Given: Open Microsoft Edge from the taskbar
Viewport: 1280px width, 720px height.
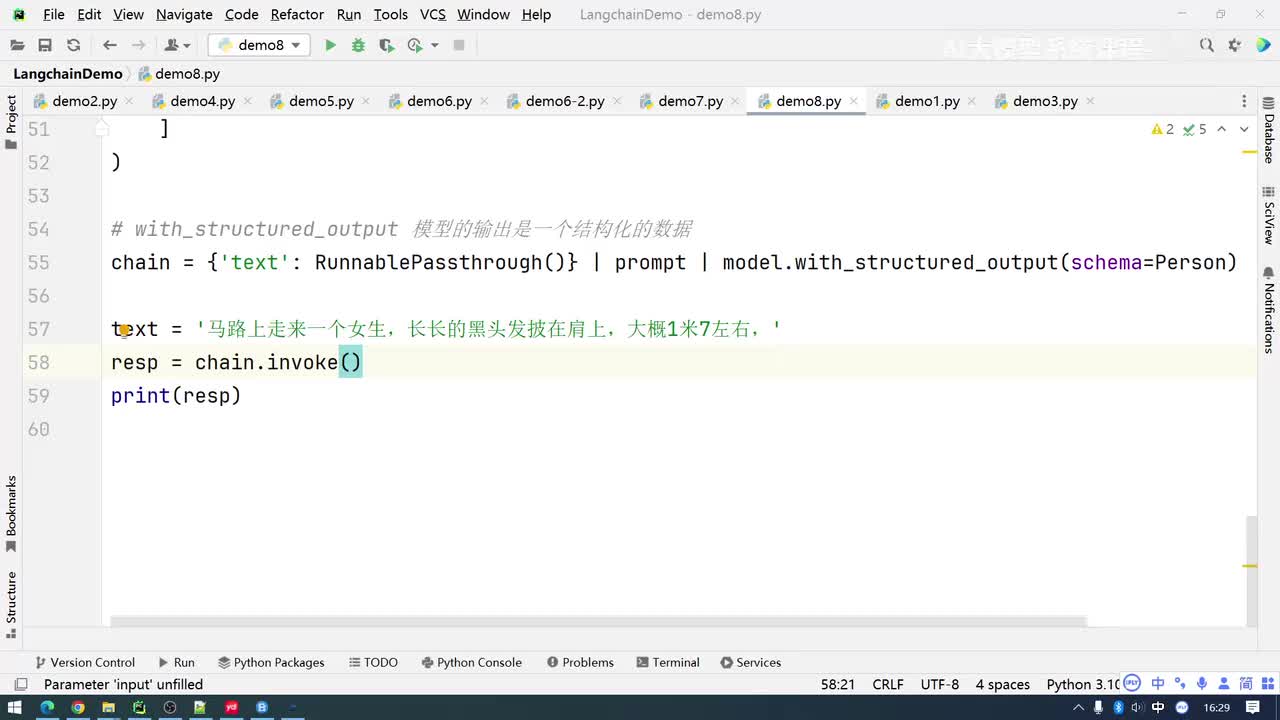Looking at the screenshot, I should click(x=46, y=708).
